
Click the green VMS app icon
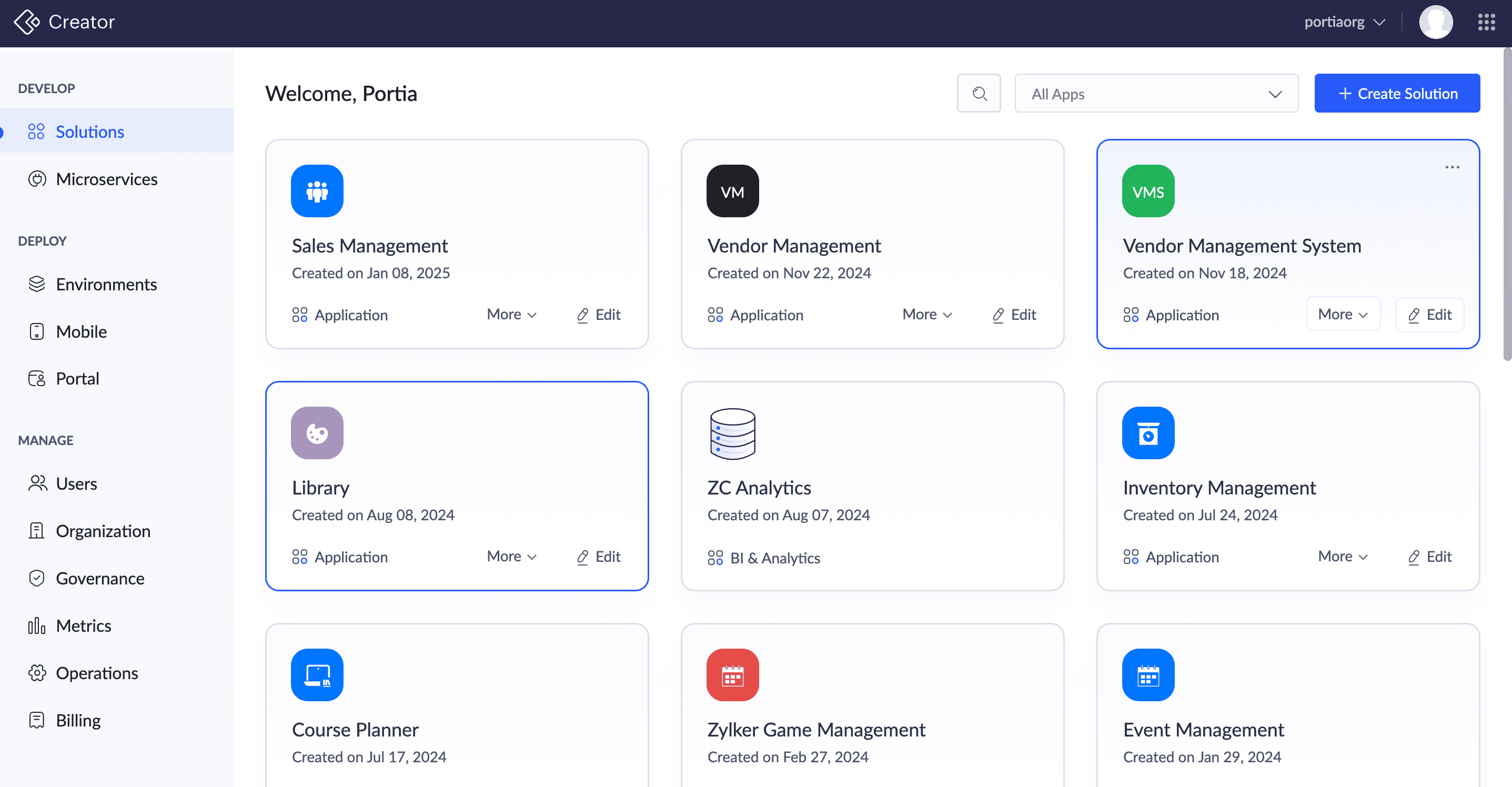1147,191
